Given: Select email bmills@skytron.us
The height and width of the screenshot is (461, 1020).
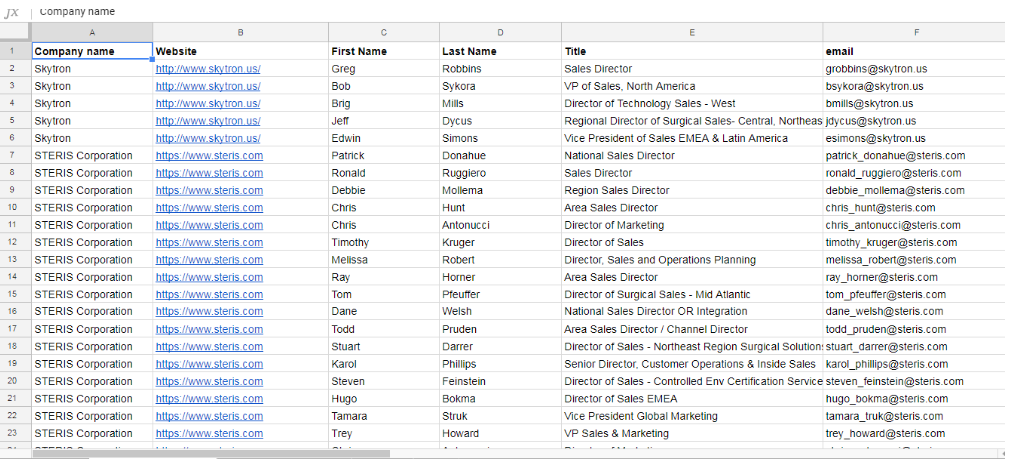Looking at the screenshot, I should (x=915, y=103).
